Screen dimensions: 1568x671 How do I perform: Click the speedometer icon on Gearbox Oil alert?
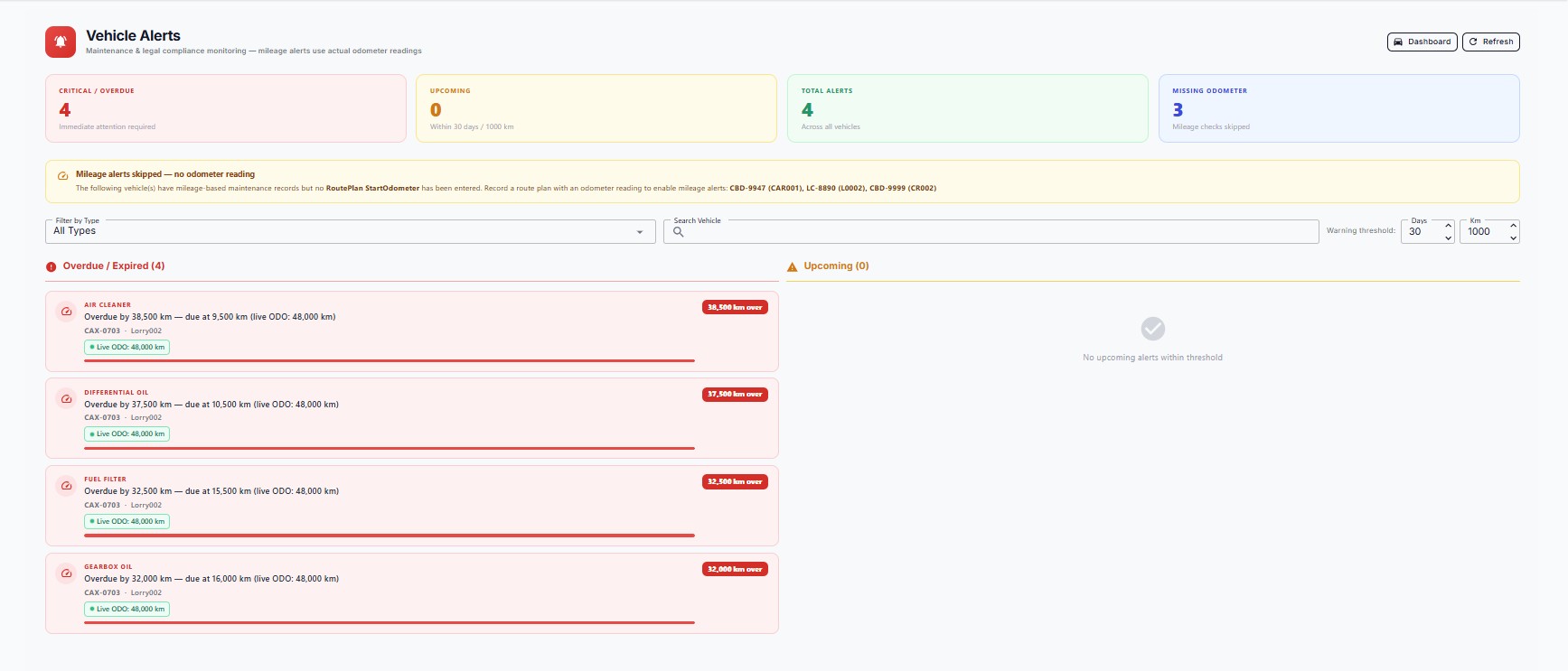(x=66, y=573)
